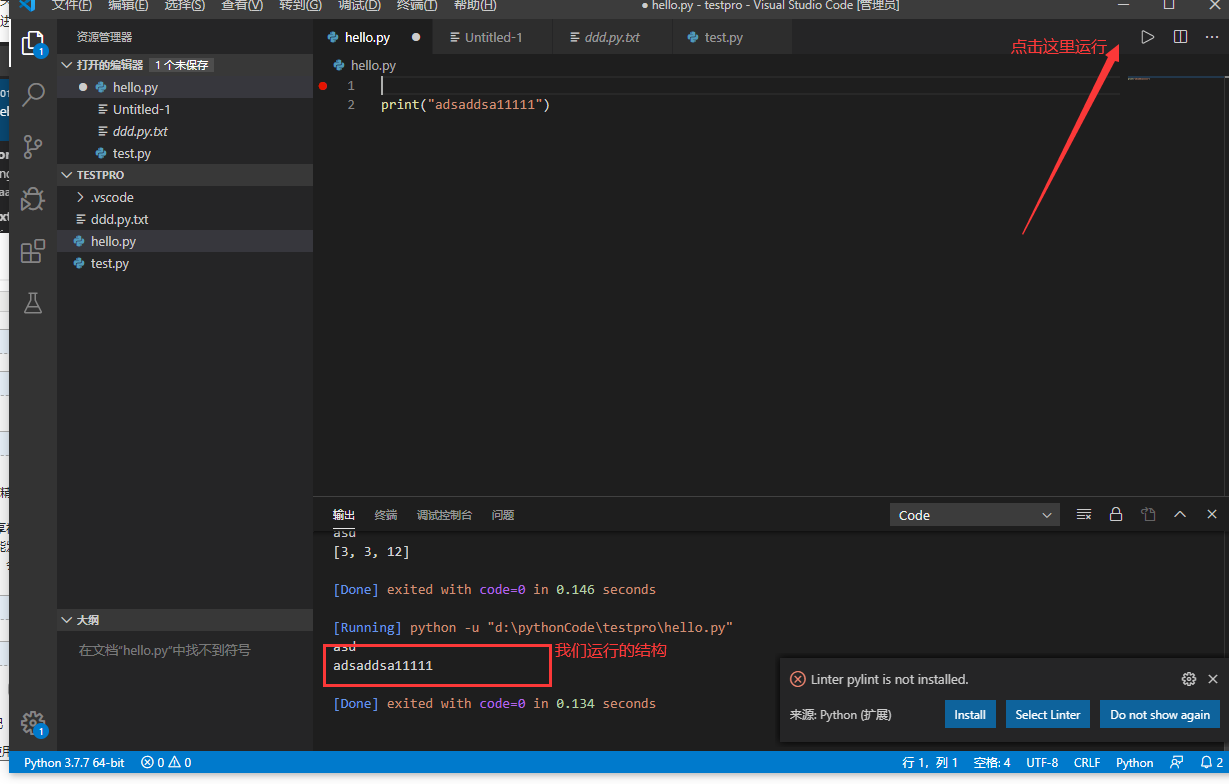Select hello.py under open editors

pyautogui.click(x=185, y=87)
